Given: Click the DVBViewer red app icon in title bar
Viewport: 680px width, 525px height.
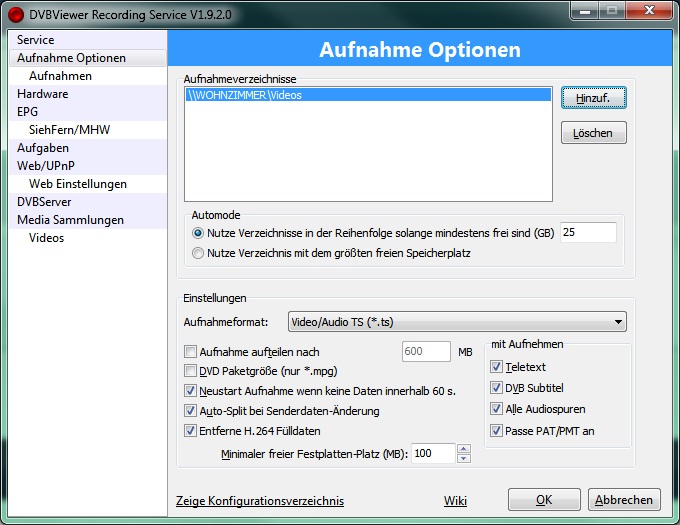Looking at the screenshot, I should [x=16, y=15].
